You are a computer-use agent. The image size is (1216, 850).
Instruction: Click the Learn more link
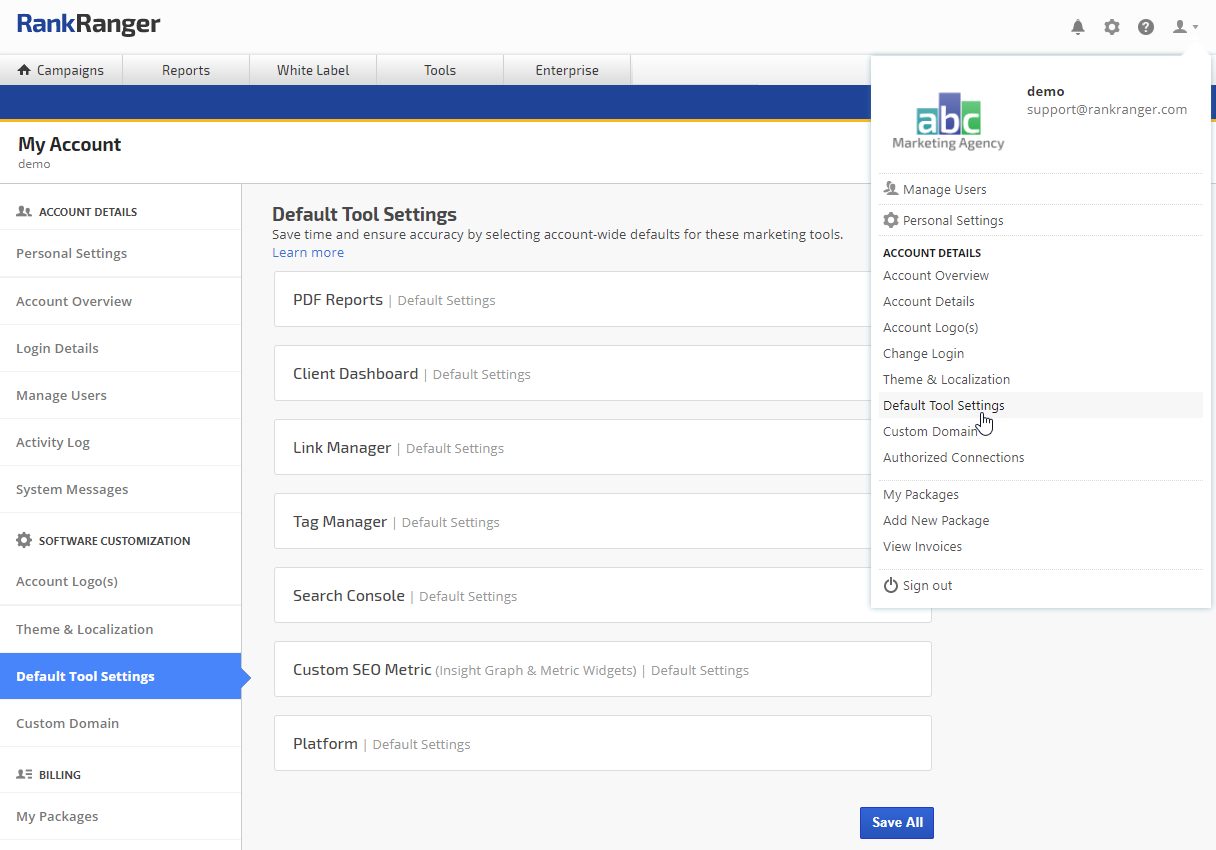click(x=308, y=253)
